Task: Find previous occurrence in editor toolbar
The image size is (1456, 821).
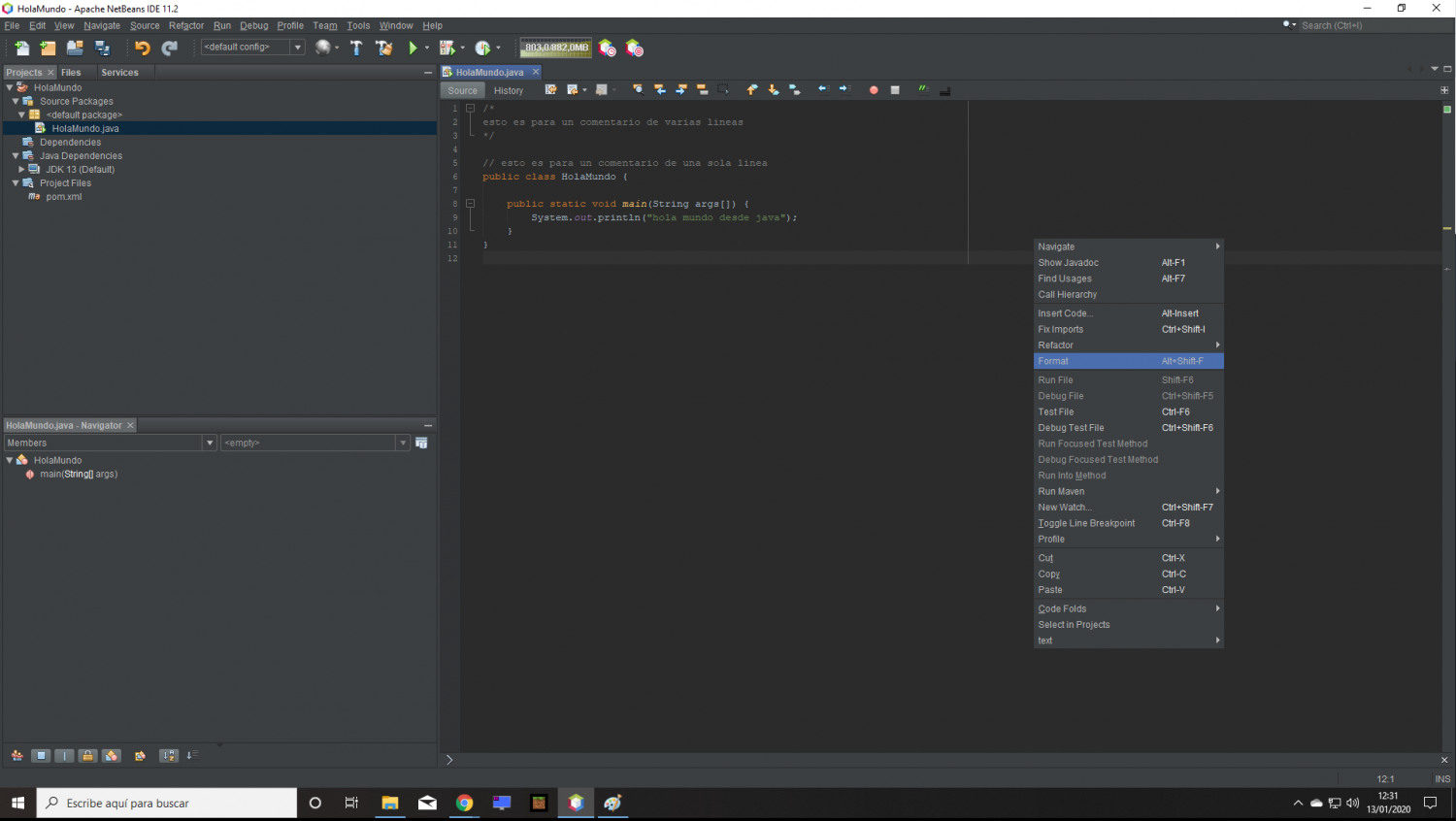Action: (660, 89)
